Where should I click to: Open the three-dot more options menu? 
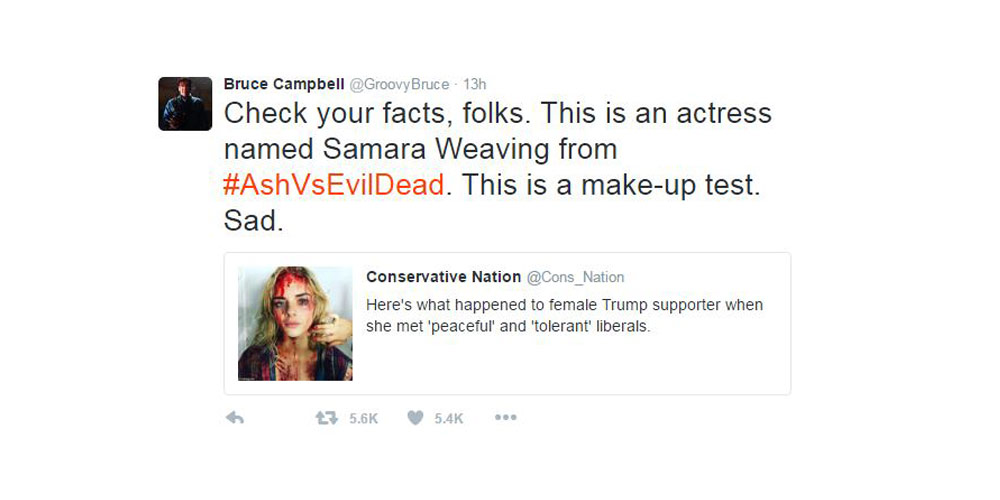505,418
